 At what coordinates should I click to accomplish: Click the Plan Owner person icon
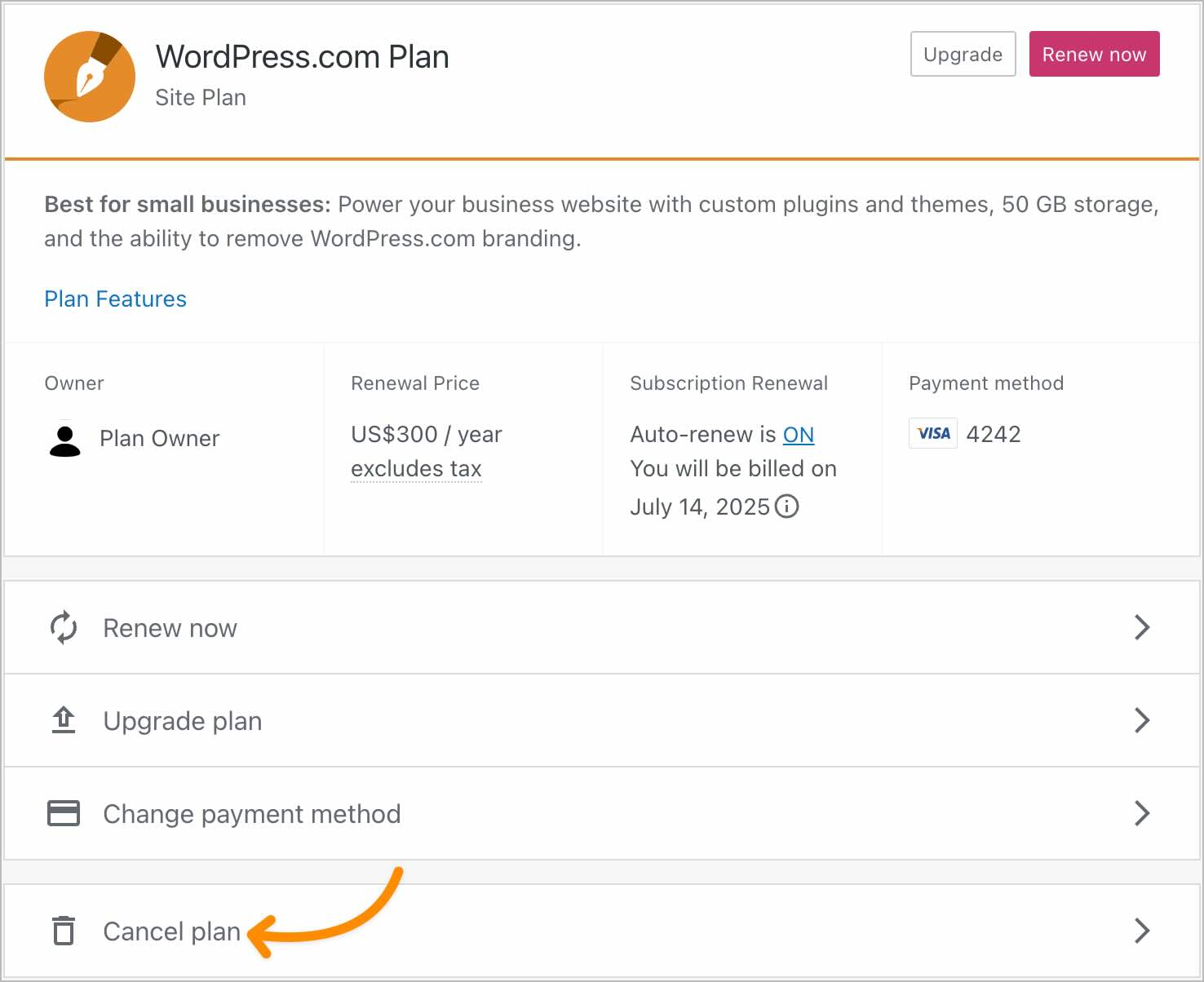pos(65,440)
